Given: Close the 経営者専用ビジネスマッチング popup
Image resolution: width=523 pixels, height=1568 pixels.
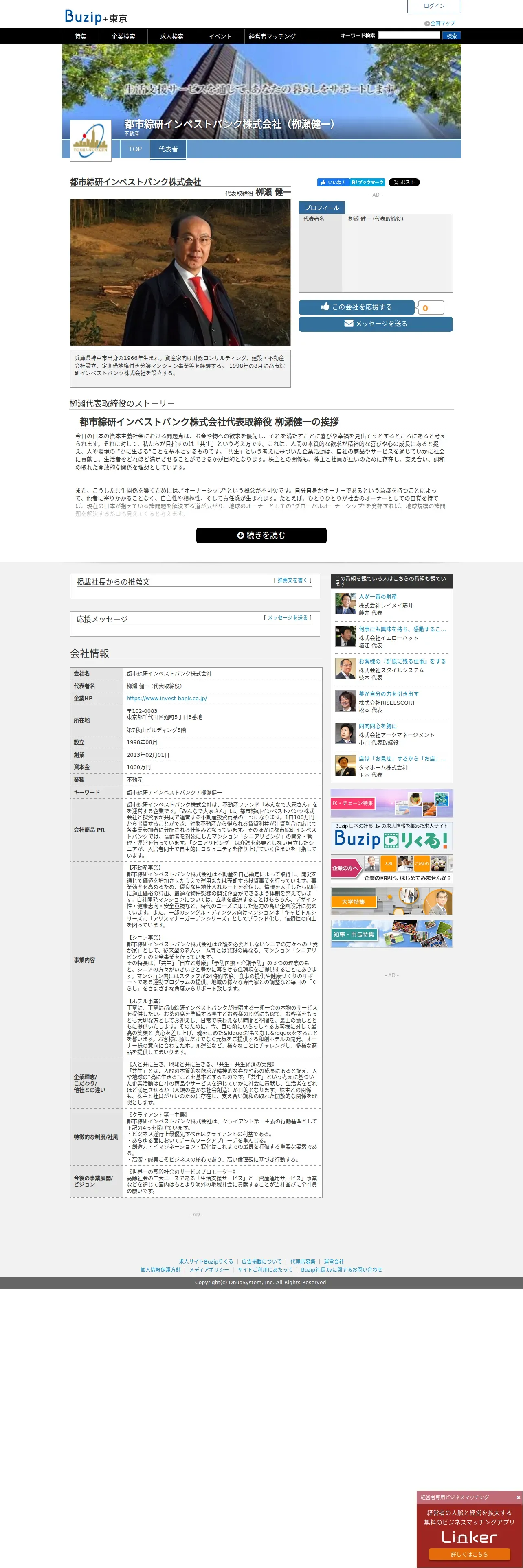Looking at the screenshot, I should point(518,1498).
